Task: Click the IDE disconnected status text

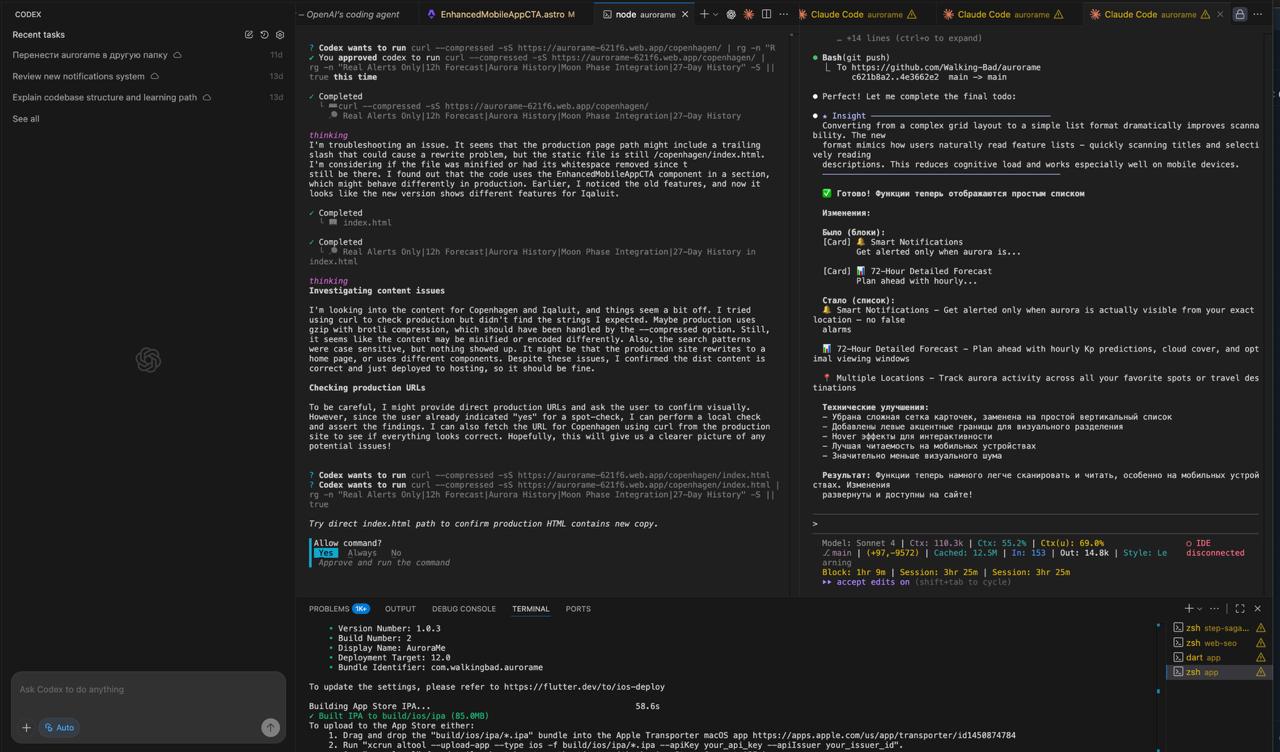Action: [1214, 548]
